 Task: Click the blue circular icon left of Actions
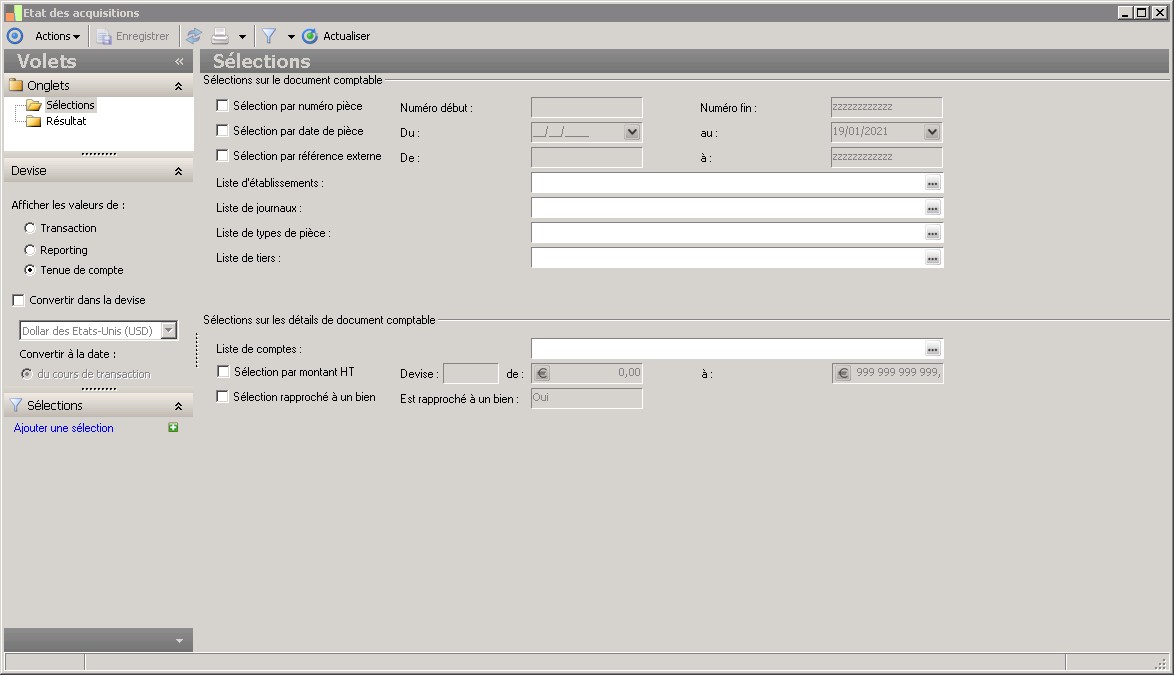pyautogui.click(x=14, y=36)
